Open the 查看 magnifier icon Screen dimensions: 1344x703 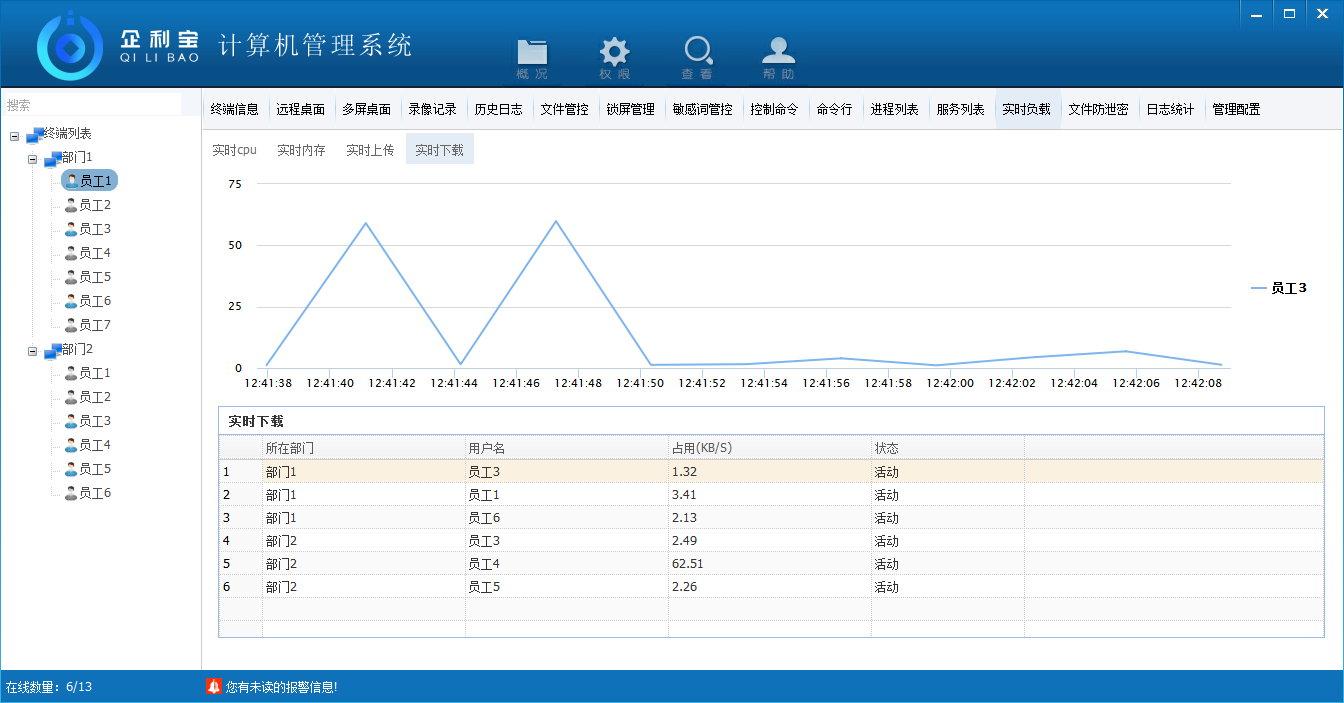point(697,54)
